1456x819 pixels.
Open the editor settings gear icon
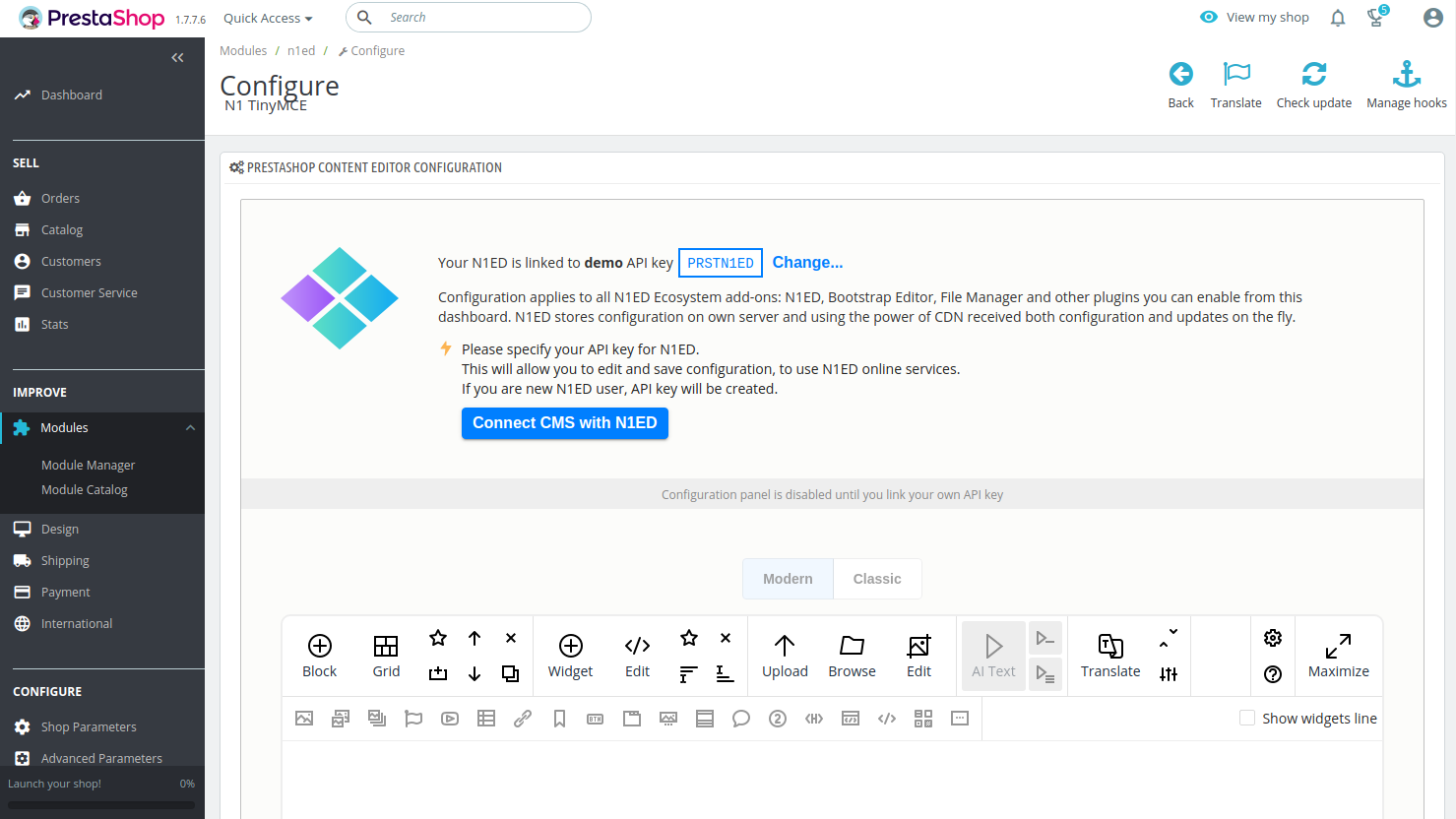[1273, 638]
